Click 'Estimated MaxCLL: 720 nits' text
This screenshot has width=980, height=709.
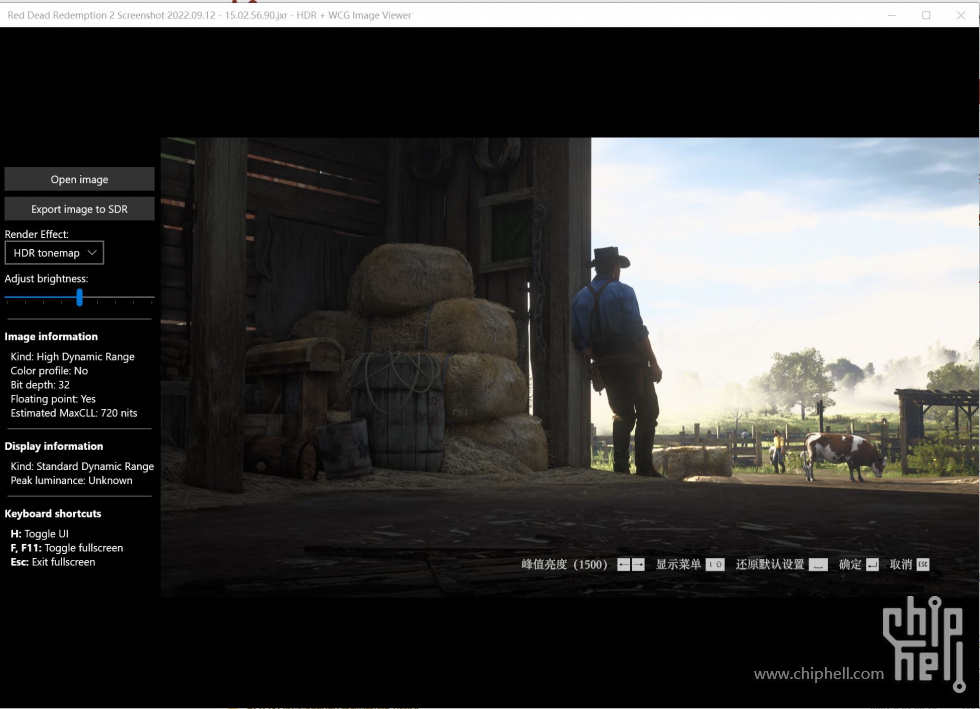pos(74,413)
